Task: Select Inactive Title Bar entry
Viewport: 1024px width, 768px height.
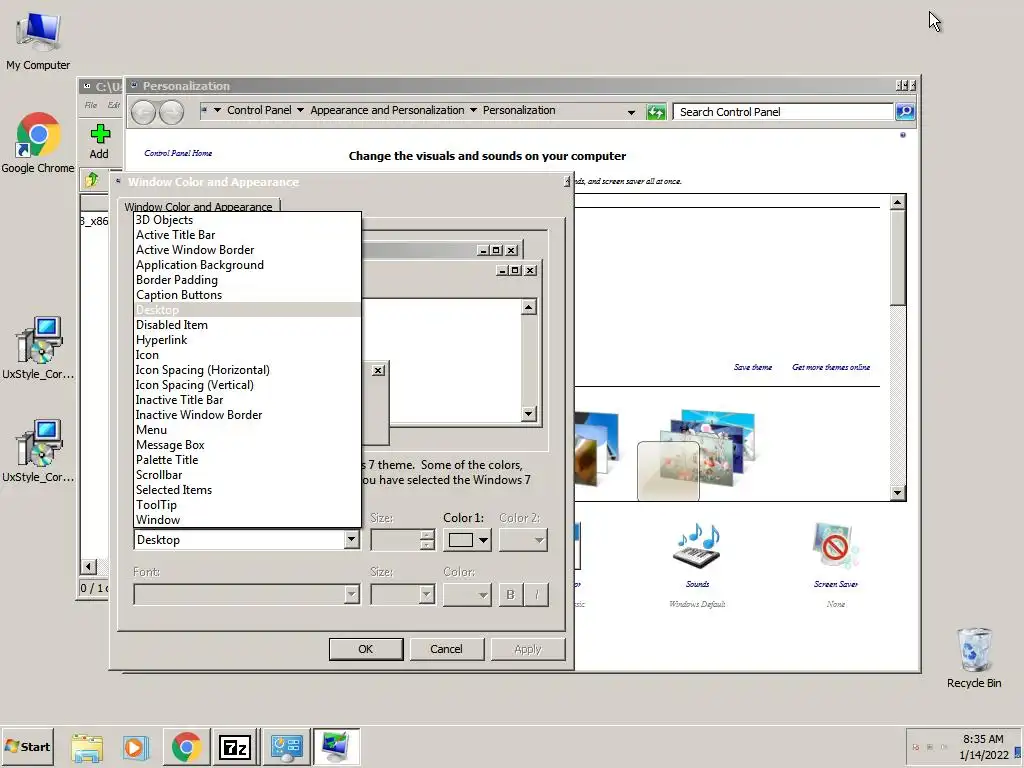Action: [247, 400]
